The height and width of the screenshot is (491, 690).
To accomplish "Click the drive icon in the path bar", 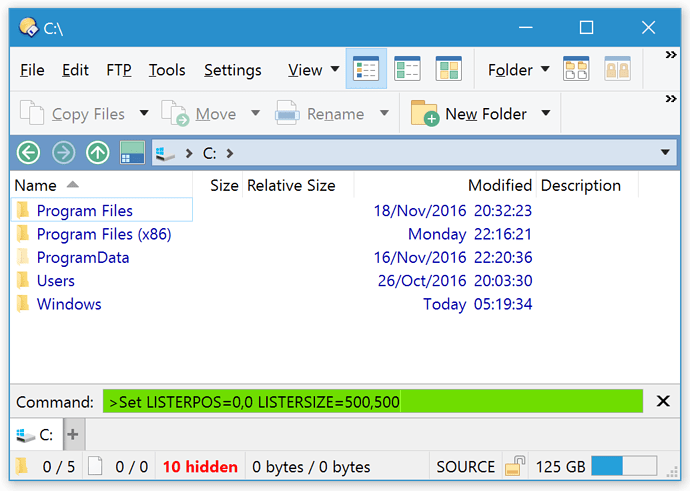I will 165,154.
